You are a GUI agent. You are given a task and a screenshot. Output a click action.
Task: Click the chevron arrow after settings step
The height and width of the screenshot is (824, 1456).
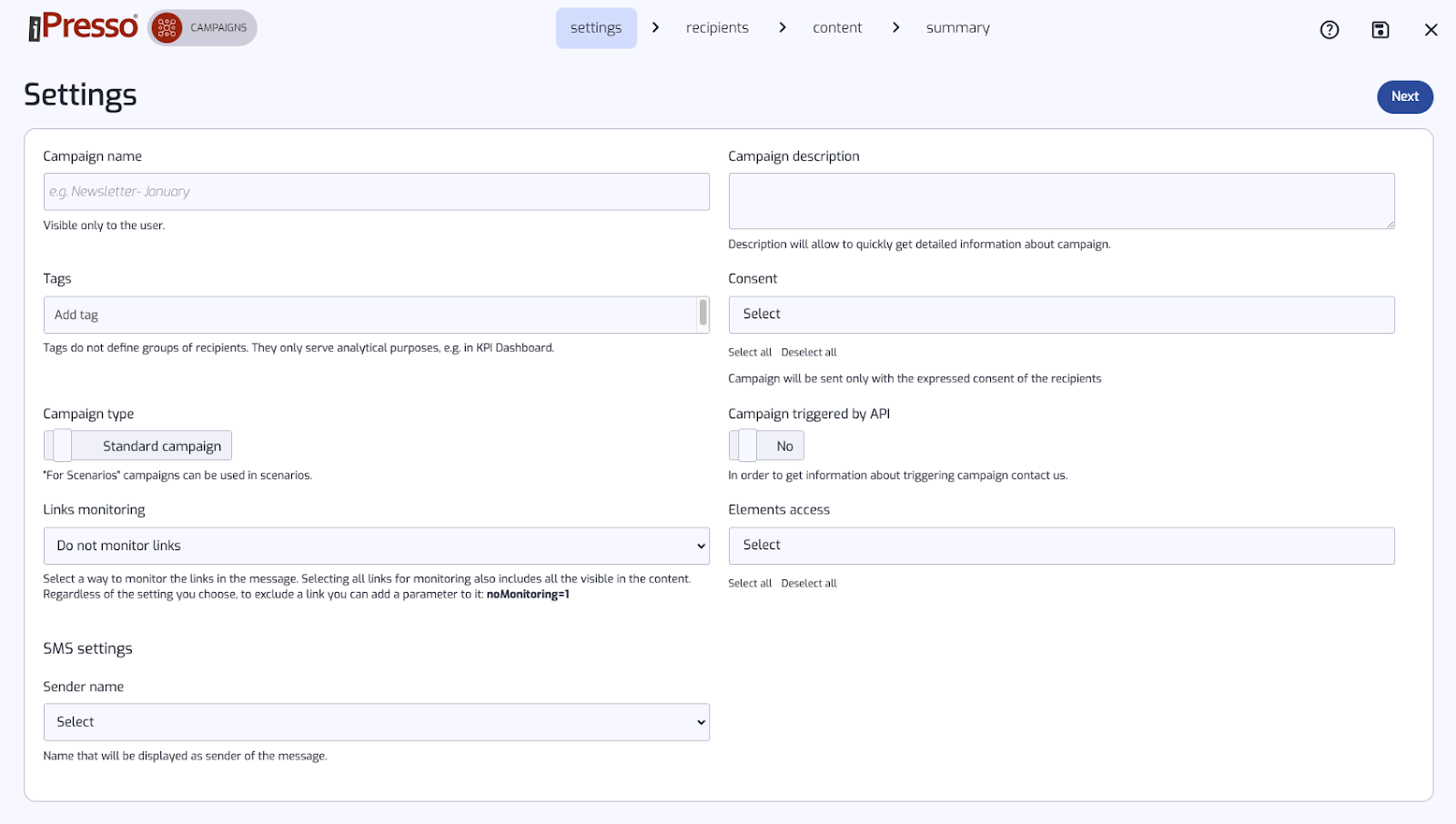pyautogui.click(x=655, y=28)
